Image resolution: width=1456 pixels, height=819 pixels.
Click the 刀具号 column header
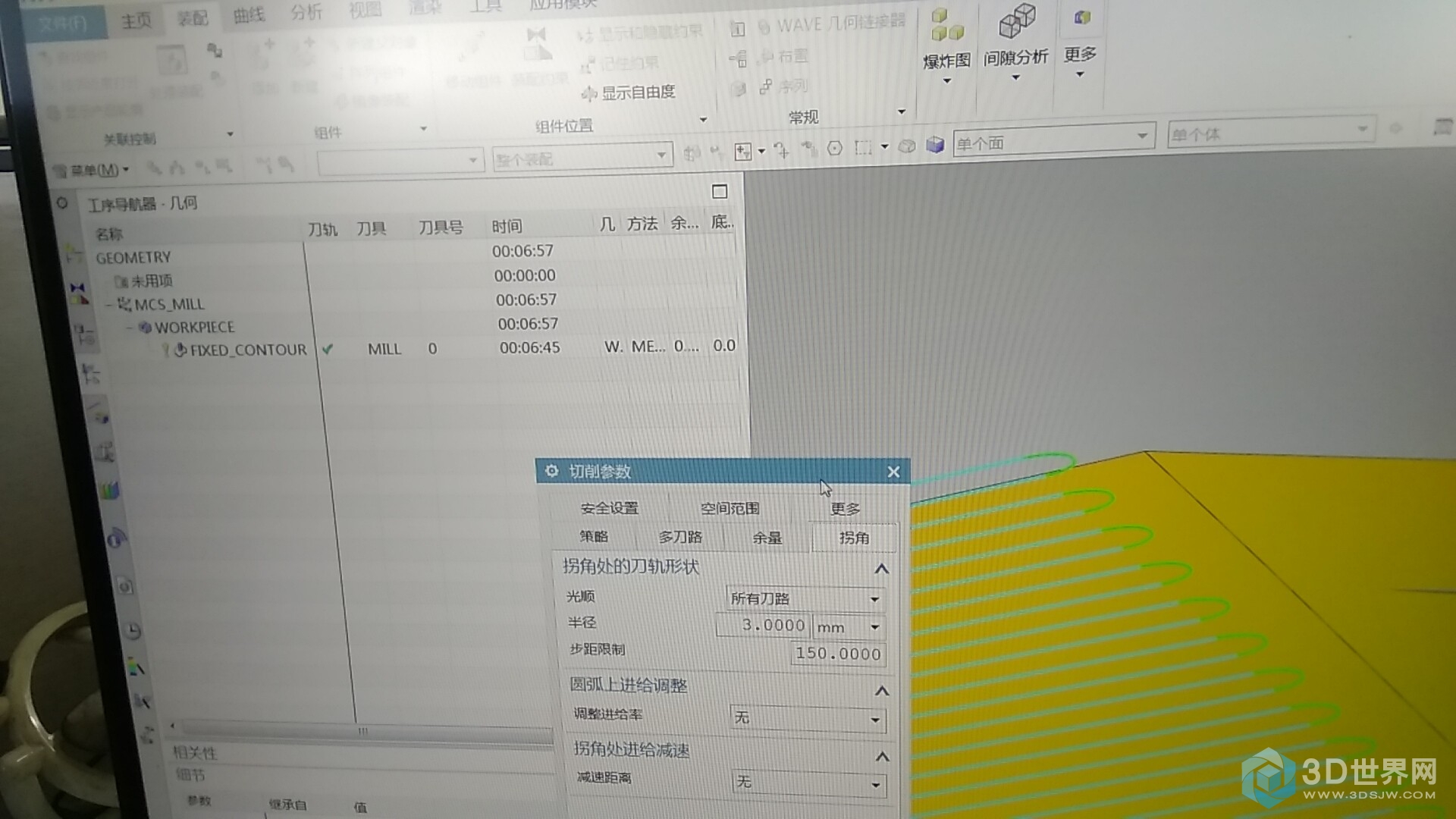tap(441, 227)
